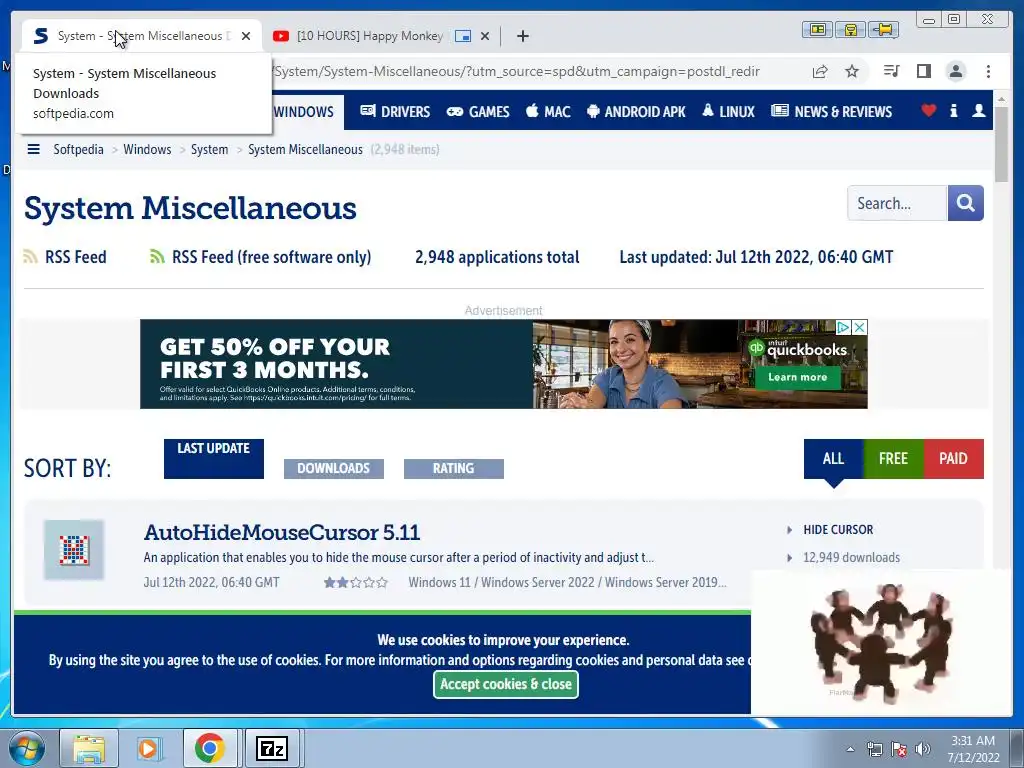Click the magnifier search button

[x=965, y=203]
